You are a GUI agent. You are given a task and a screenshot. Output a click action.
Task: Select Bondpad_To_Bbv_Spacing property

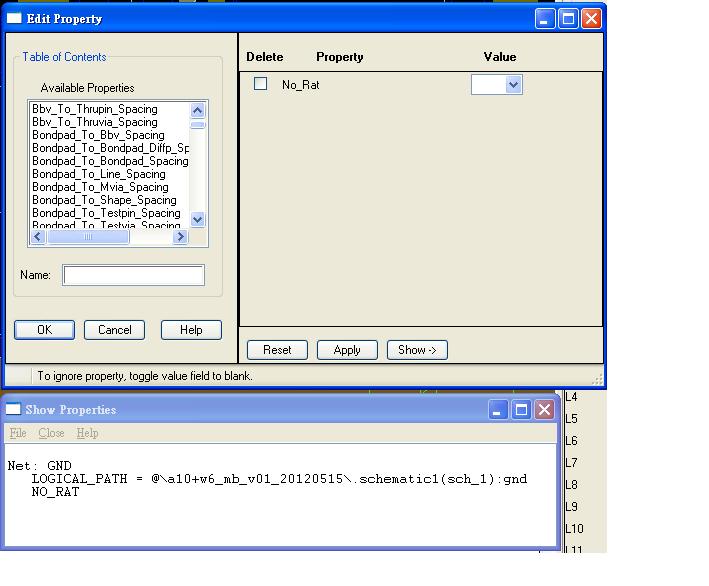[x=98, y=135]
